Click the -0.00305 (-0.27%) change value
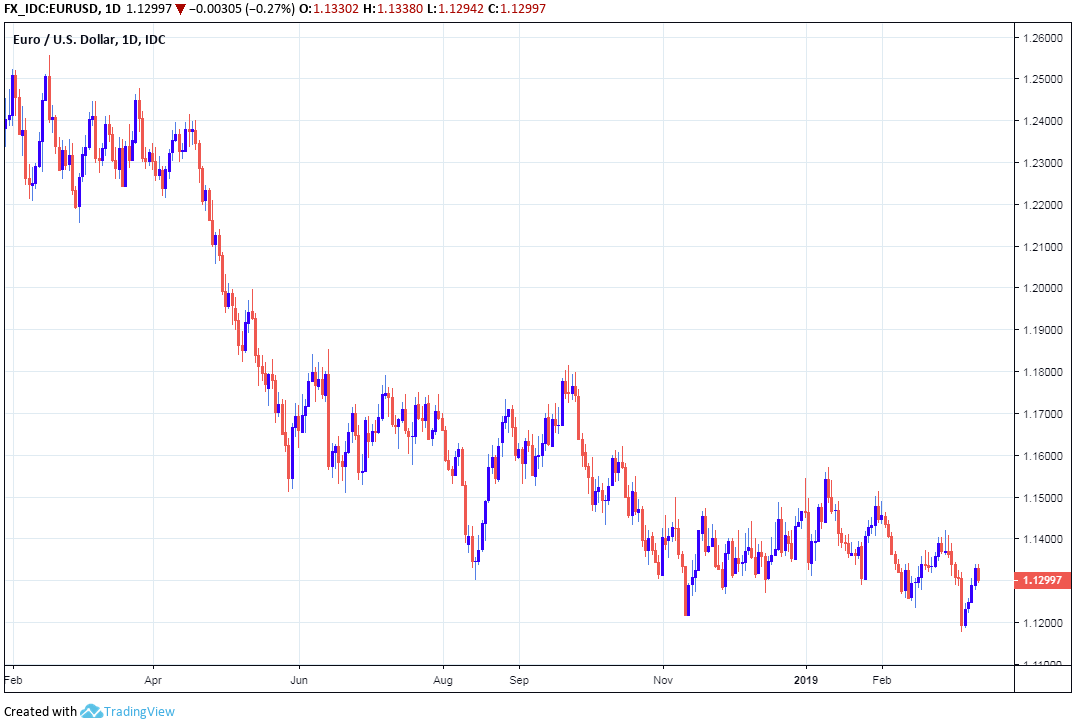 pos(238,10)
